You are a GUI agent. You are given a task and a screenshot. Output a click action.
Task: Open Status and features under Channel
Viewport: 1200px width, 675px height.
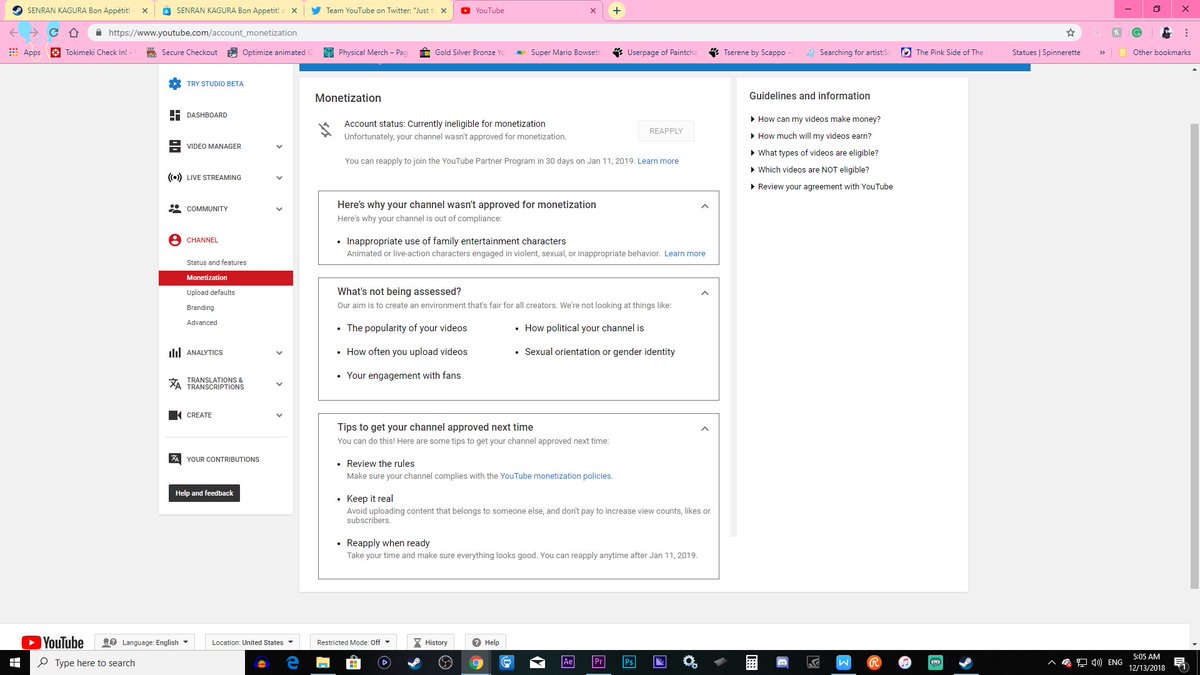(x=216, y=263)
